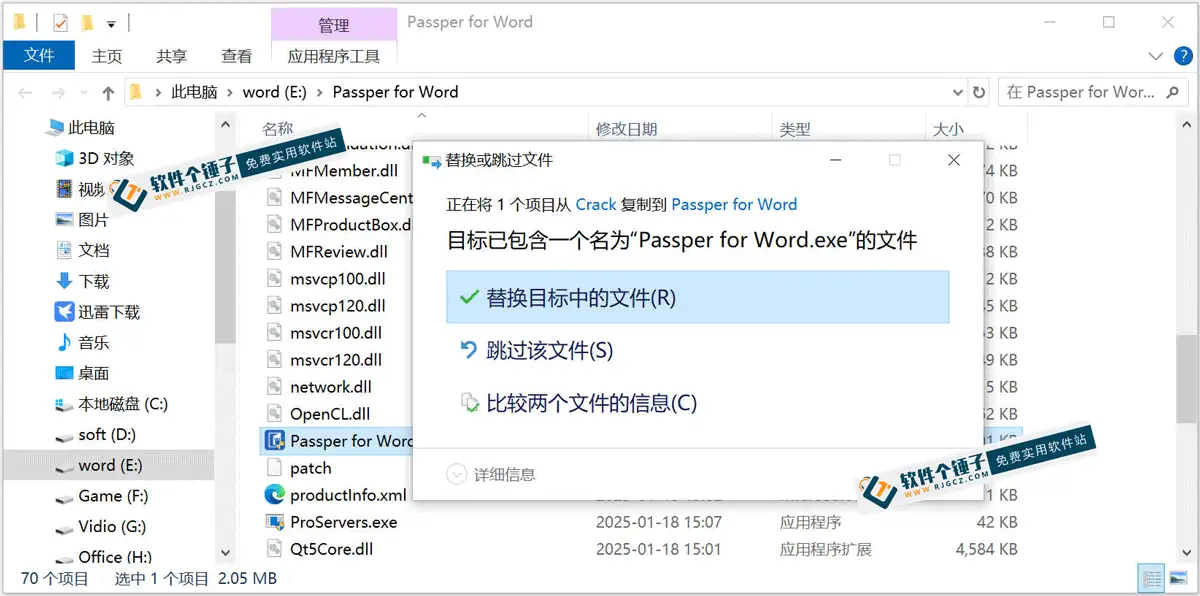
Task: Switch to the 主页 ribbon tab
Action: pyautogui.click(x=107, y=56)
